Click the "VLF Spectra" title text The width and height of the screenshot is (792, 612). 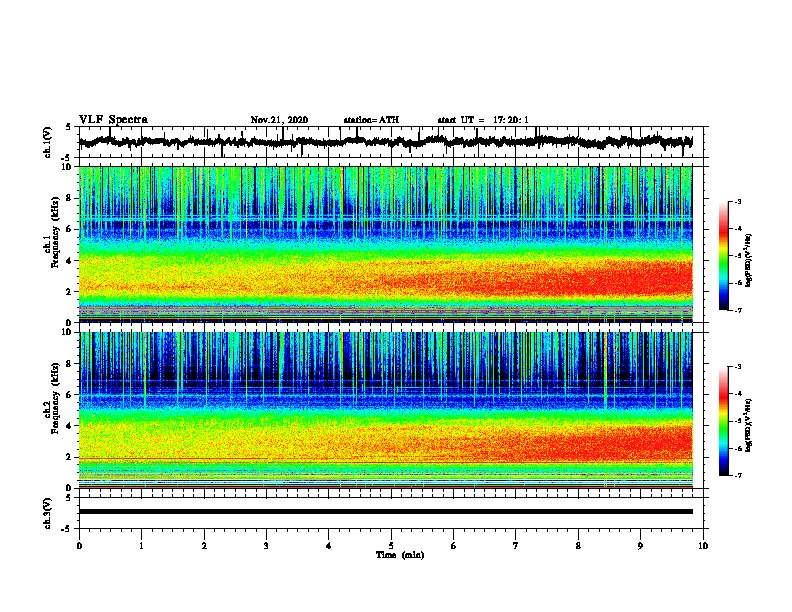[113, 120]
